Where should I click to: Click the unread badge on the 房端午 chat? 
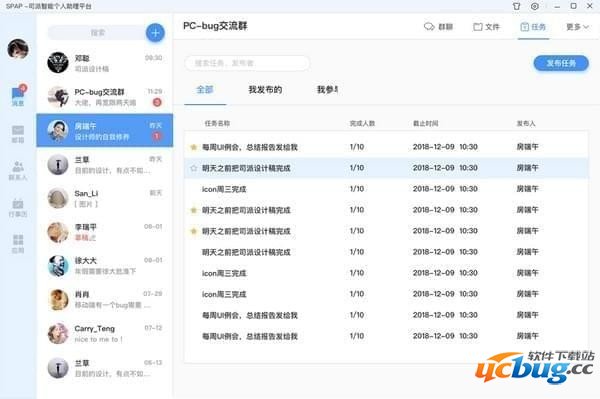tap(157, 136)
